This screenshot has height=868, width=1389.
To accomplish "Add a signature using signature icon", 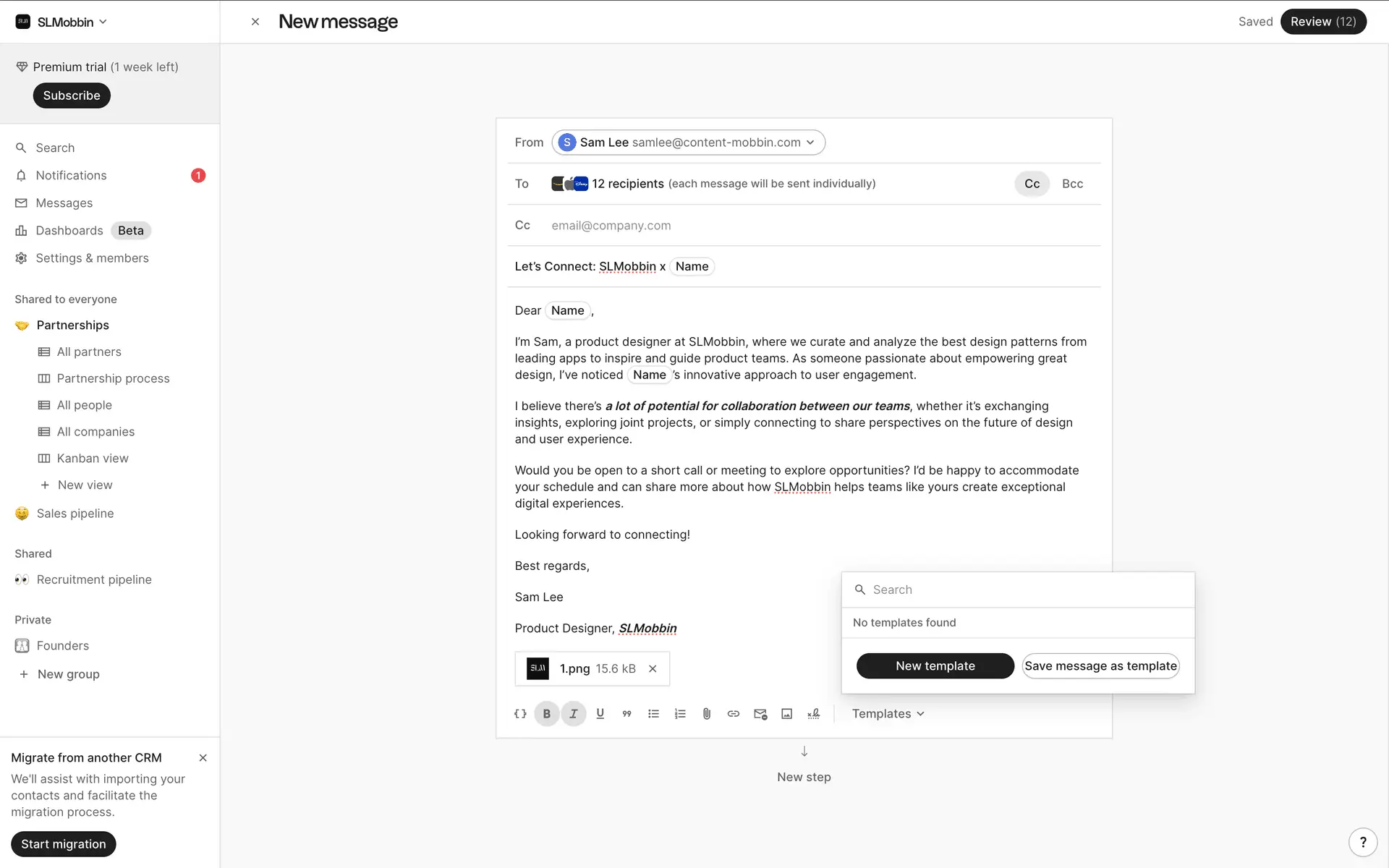I will coord(813,713).
